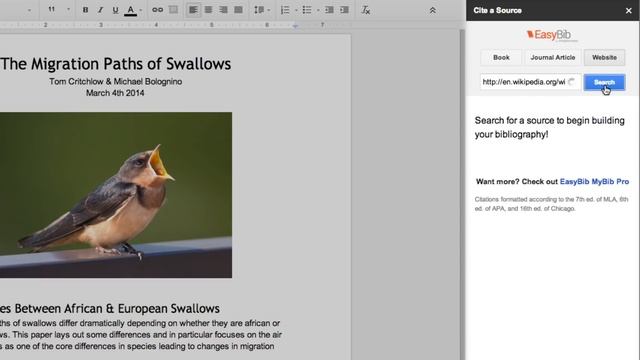Open the text color picker
Screen dimensions: 640x360
click(x=130, y=10)
